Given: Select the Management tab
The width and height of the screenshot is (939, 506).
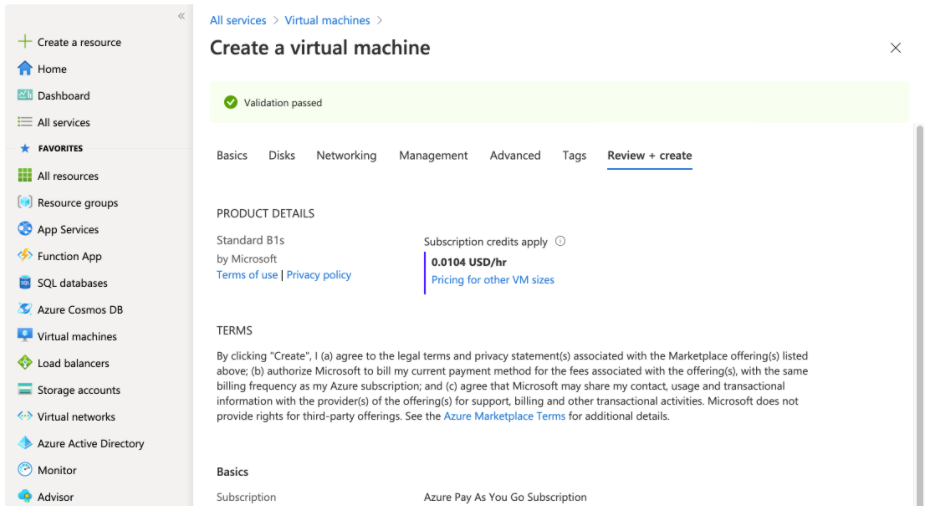Looking at the screenshot, I should [x=433, y=155].
